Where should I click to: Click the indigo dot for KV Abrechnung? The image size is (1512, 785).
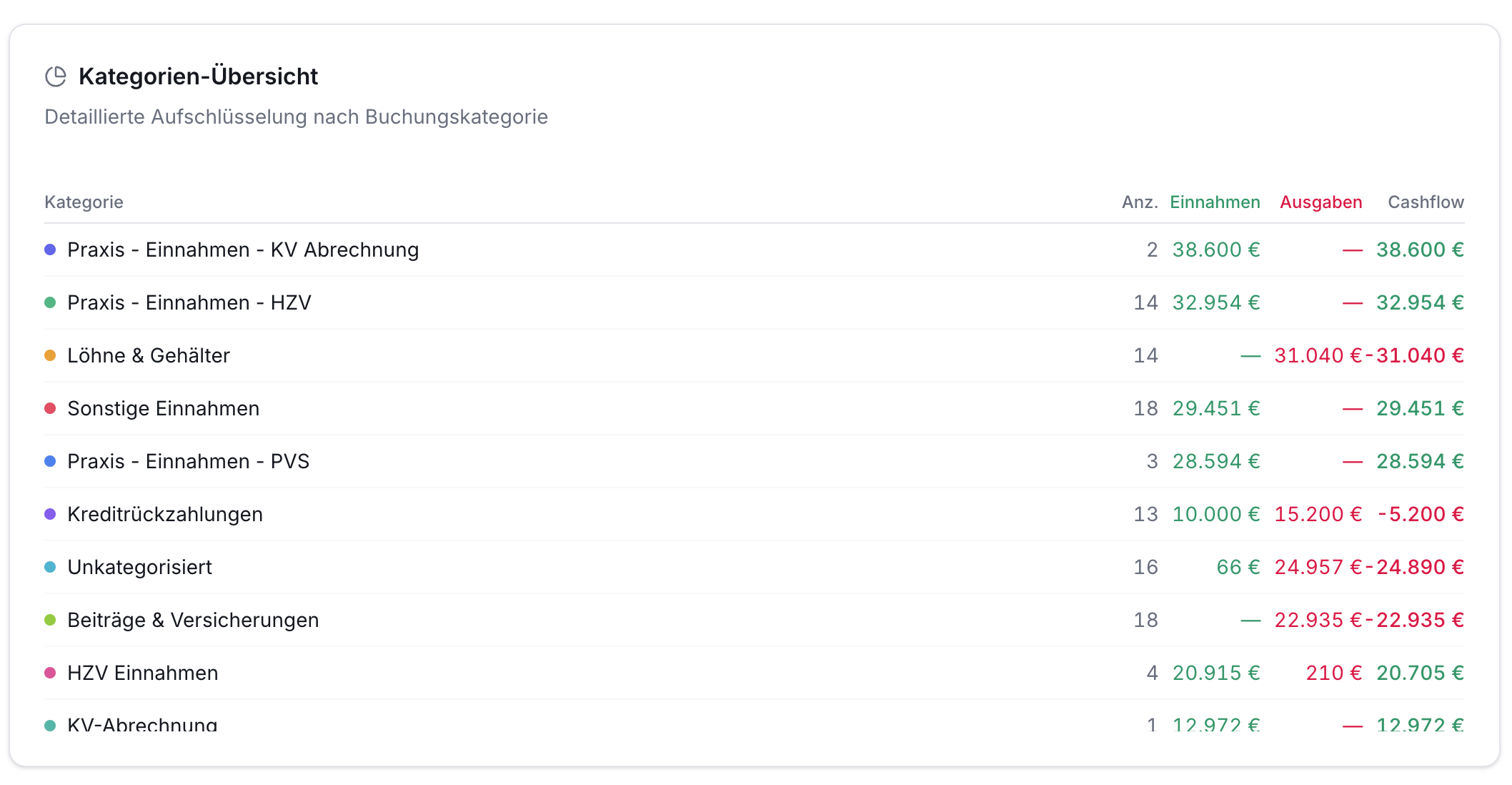pyautogui.click(x=50, y=250)
